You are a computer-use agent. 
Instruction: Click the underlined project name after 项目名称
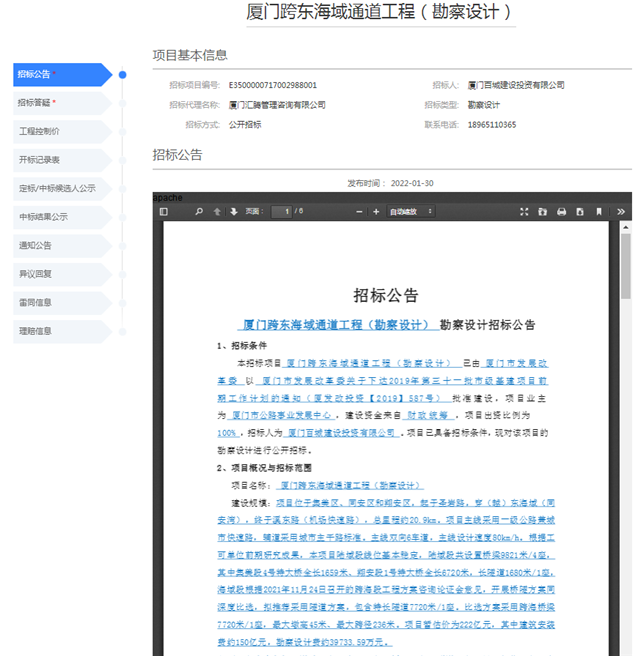pyautogui.click(x=350, y=486)
